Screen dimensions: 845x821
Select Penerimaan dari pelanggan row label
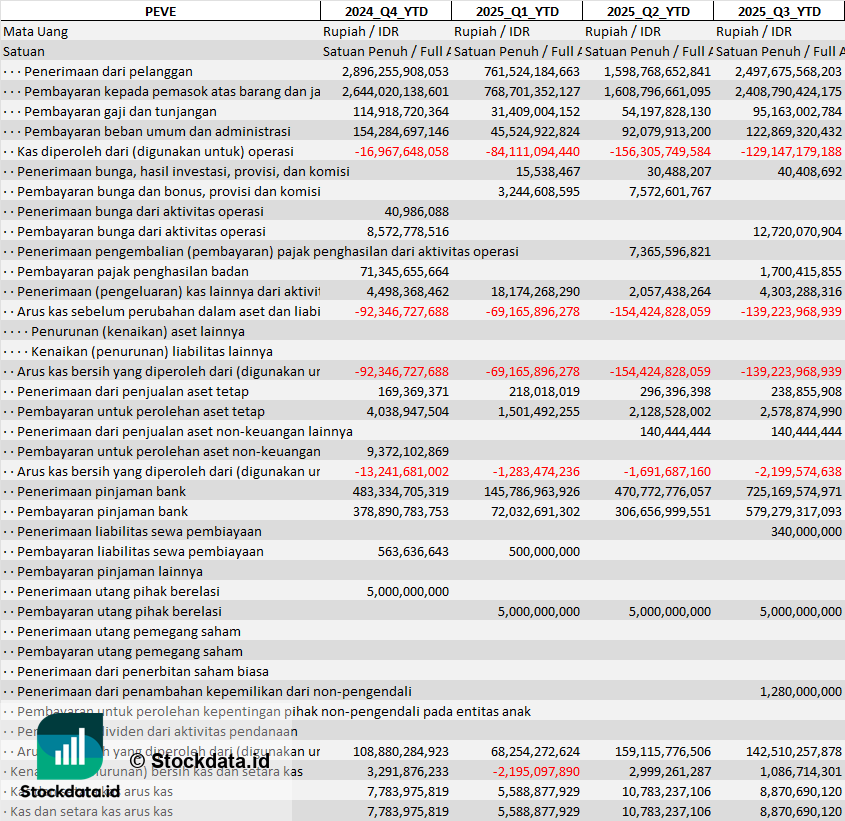108,72
